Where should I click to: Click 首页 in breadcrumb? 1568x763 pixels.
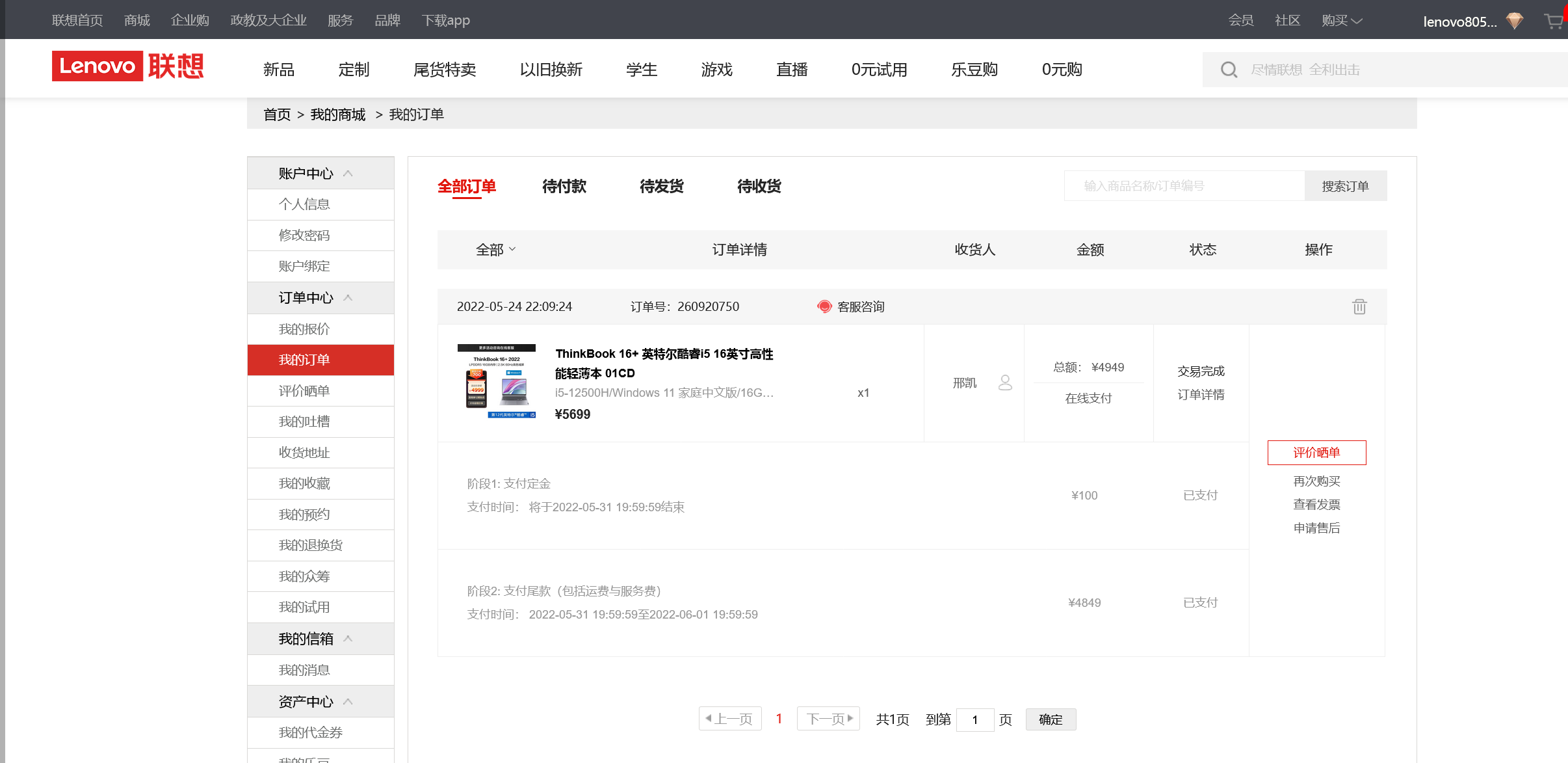pos(277,114)
